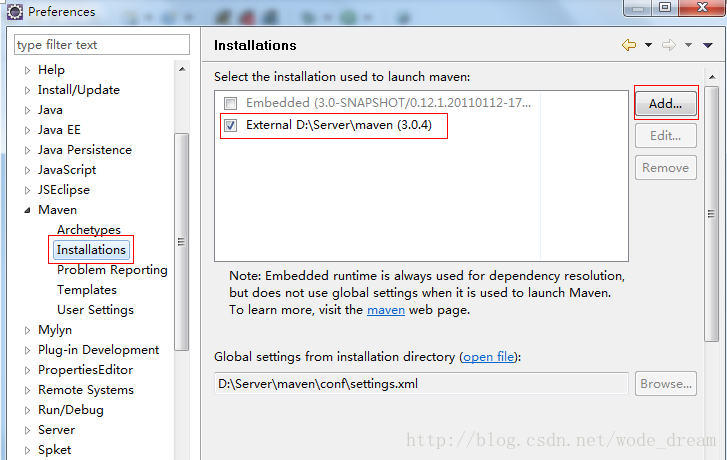Select the Help preferences category
This screenshot has width=727, height=460.
(51, 70)
